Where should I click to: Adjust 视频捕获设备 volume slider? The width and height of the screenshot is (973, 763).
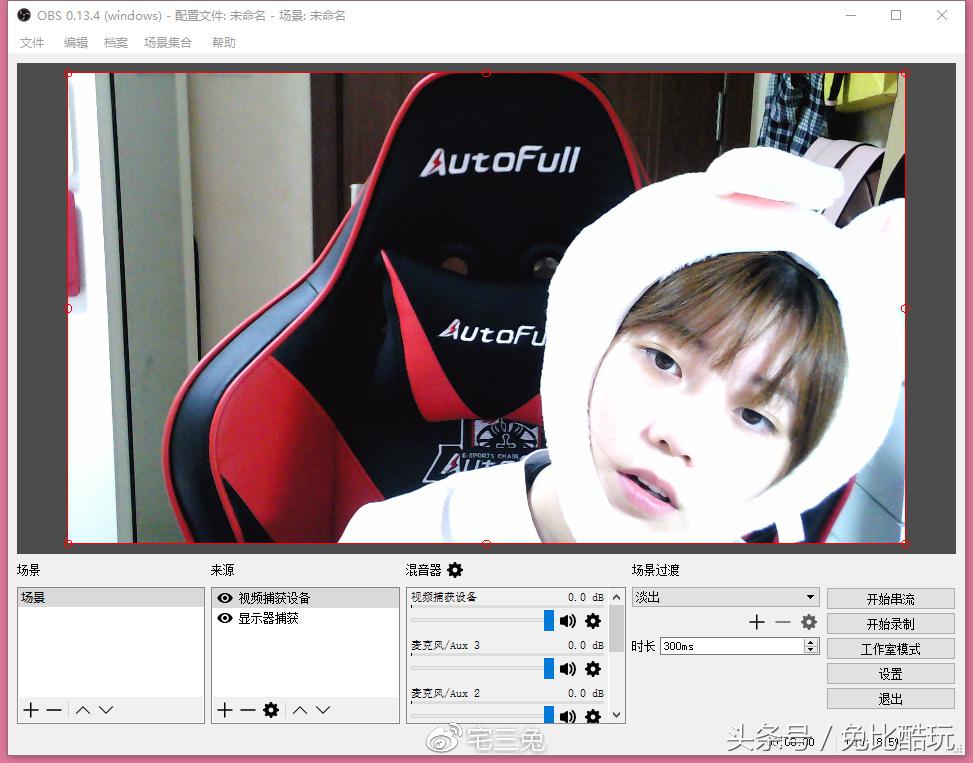[x=549, y=620]
